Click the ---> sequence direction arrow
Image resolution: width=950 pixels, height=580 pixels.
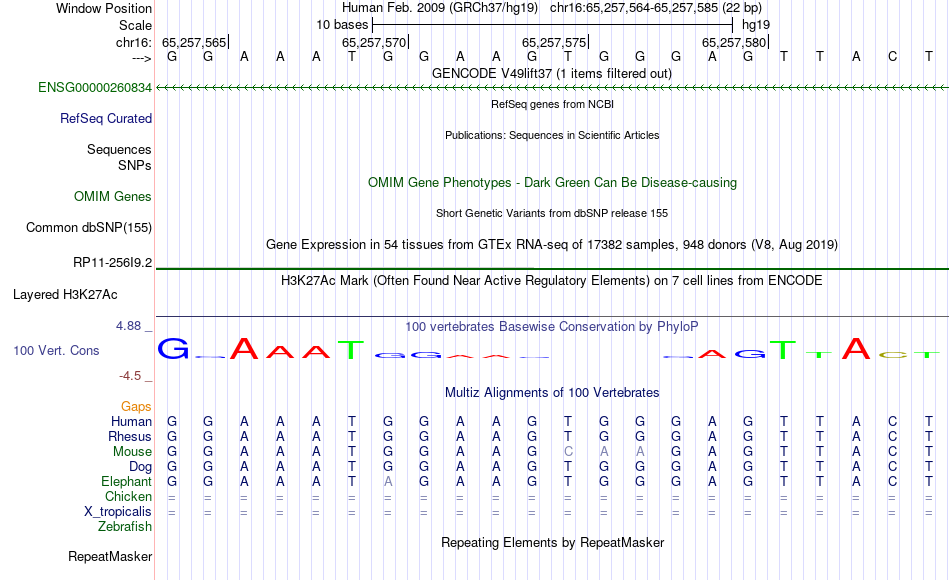coord(142,58)
